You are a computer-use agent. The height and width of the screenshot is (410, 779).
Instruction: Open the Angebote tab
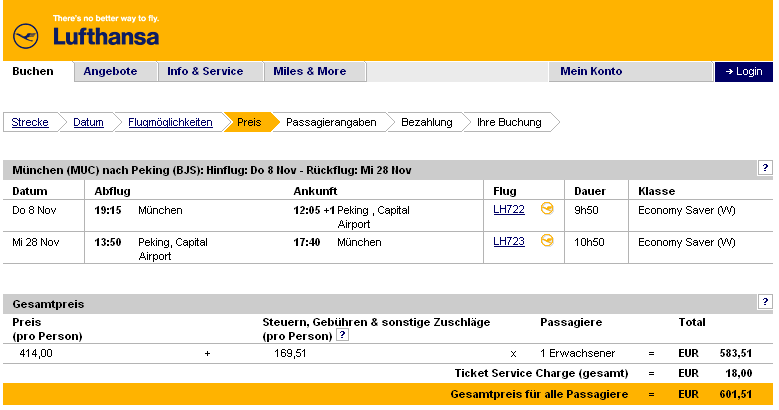click(x=111, y=71)
